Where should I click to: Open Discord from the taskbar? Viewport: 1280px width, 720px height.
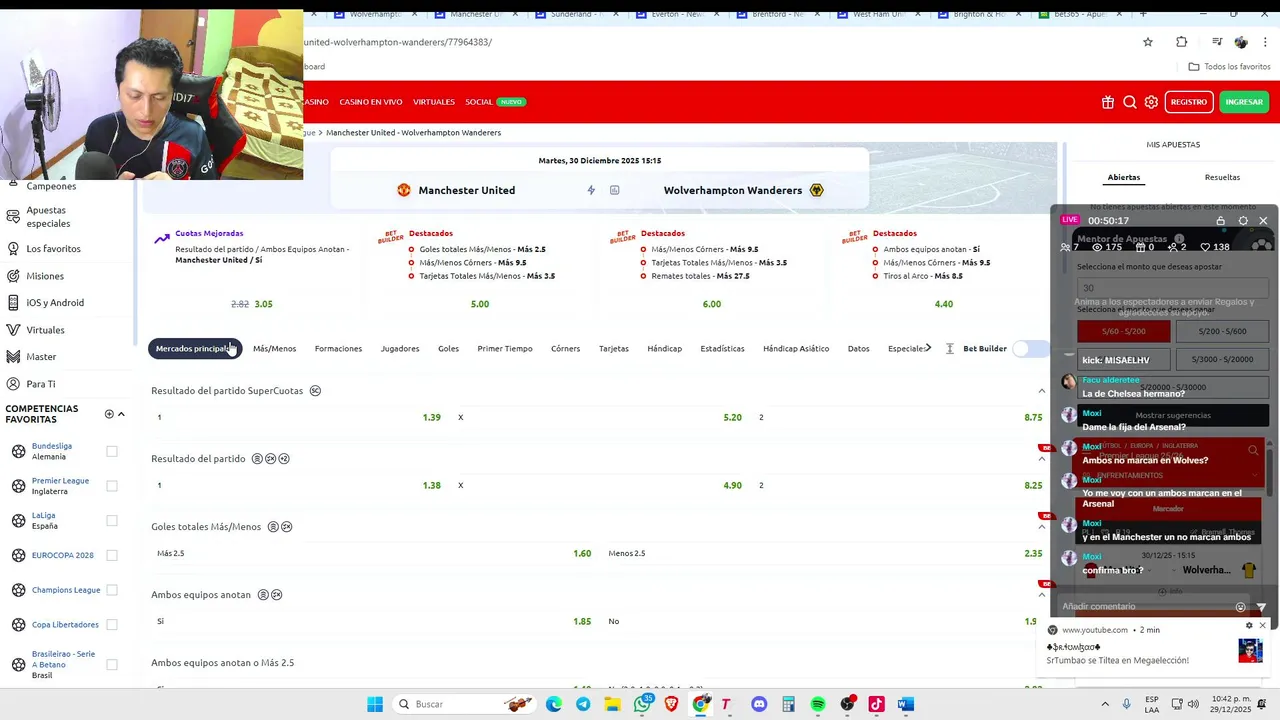[759, 704]
